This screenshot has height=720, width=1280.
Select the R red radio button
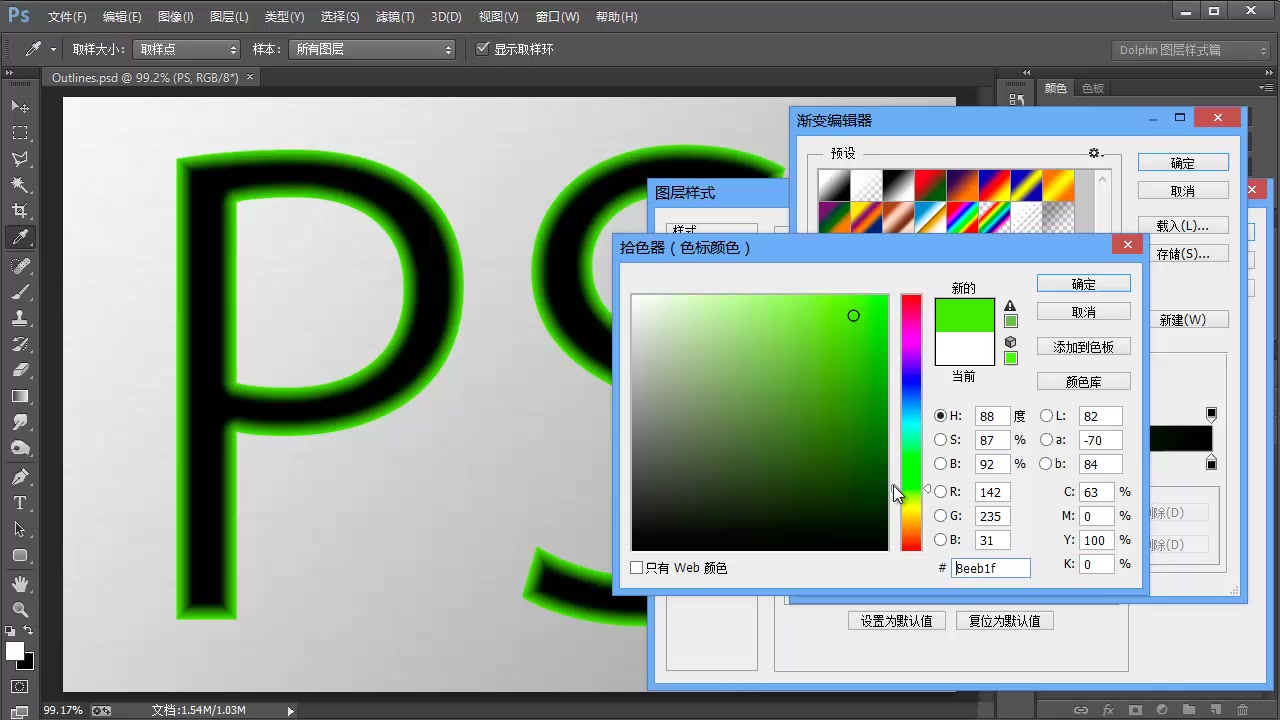pyautogui.click(x=940, y=492)
